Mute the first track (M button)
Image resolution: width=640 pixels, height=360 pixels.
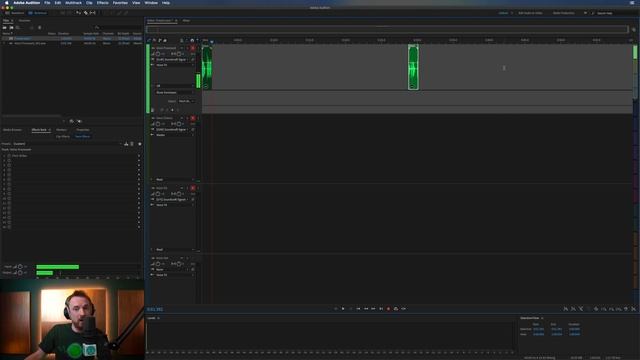click(182, 48)
